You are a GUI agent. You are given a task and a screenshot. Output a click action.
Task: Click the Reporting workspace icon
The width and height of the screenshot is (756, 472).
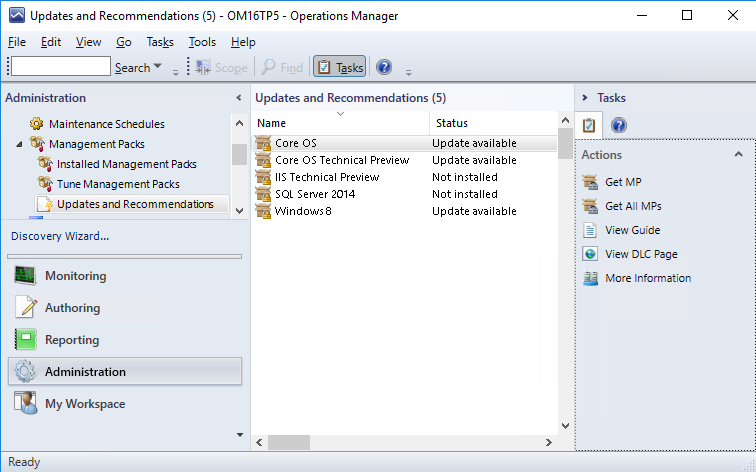click(x=25, y=339)
